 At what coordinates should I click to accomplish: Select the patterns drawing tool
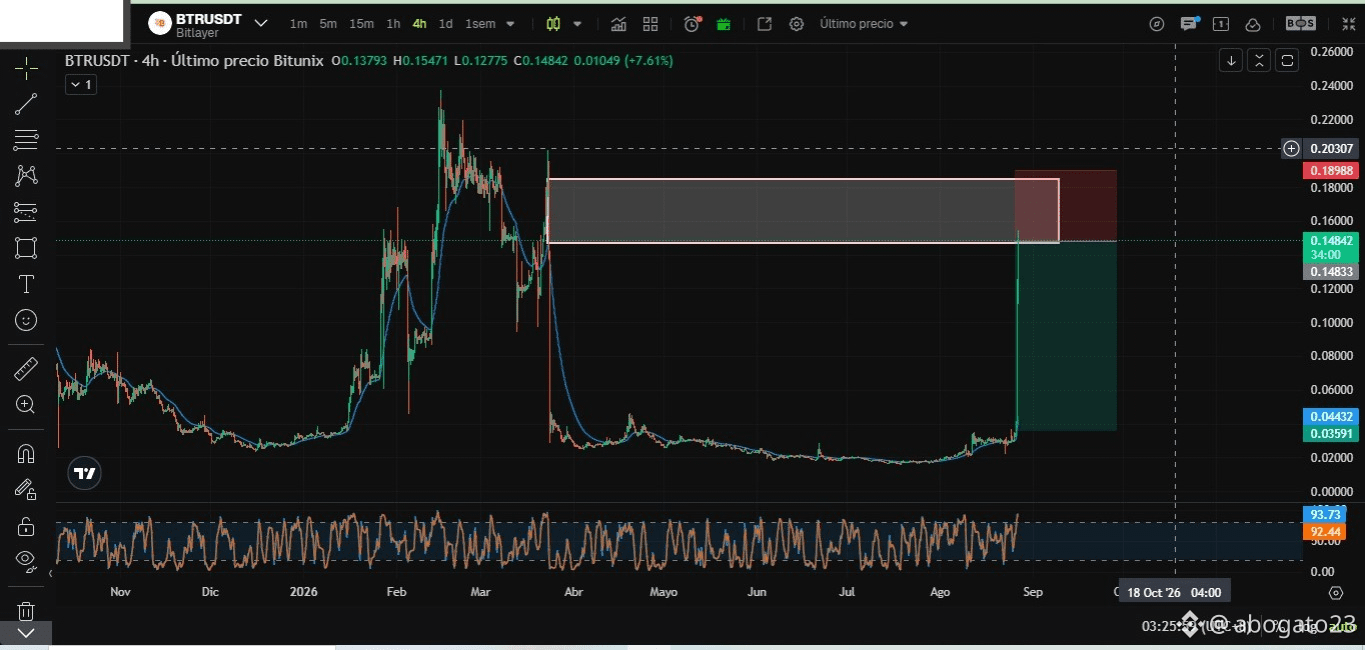tap(26, 175)
